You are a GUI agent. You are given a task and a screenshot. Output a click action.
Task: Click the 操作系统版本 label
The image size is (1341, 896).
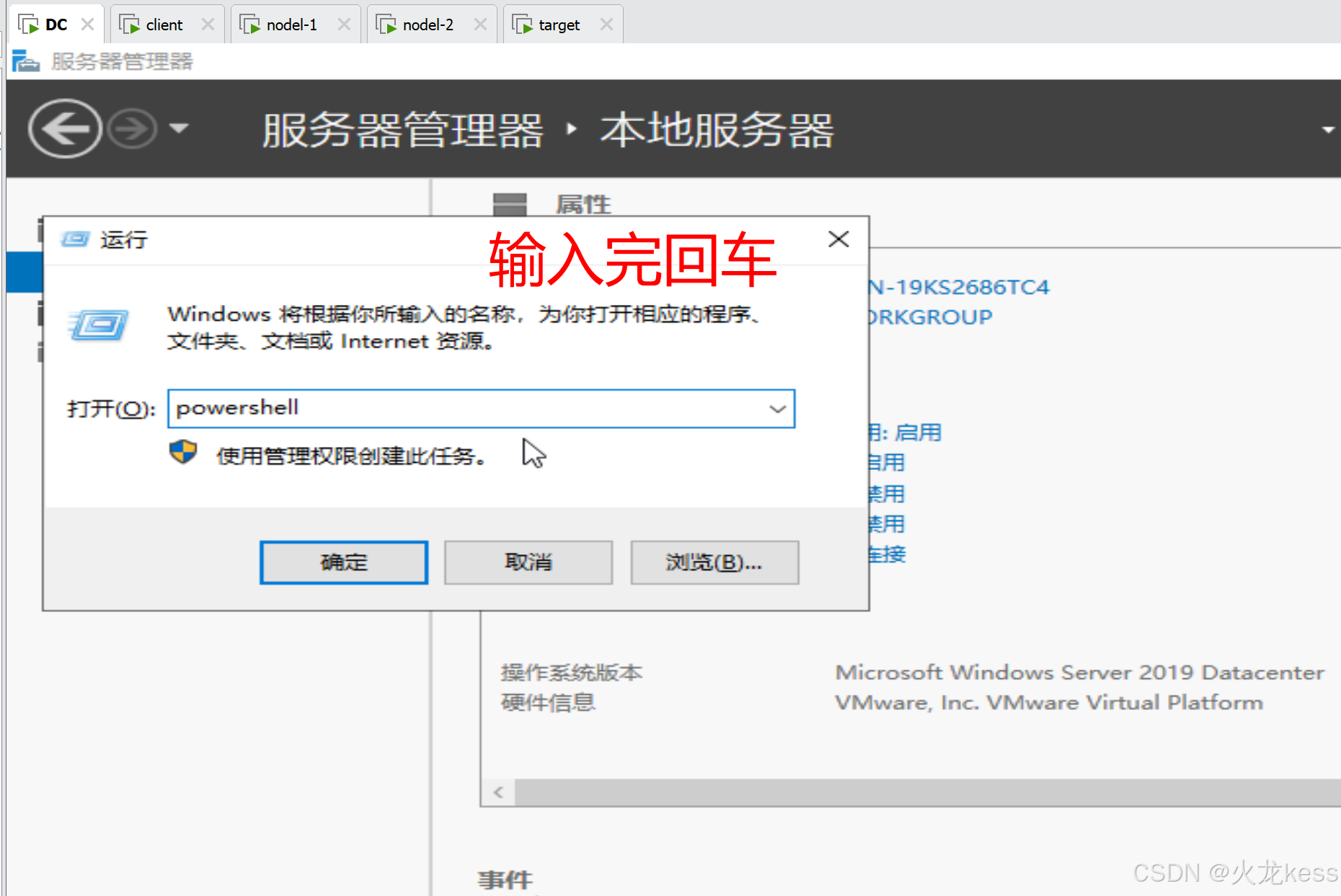coord(572,673)
